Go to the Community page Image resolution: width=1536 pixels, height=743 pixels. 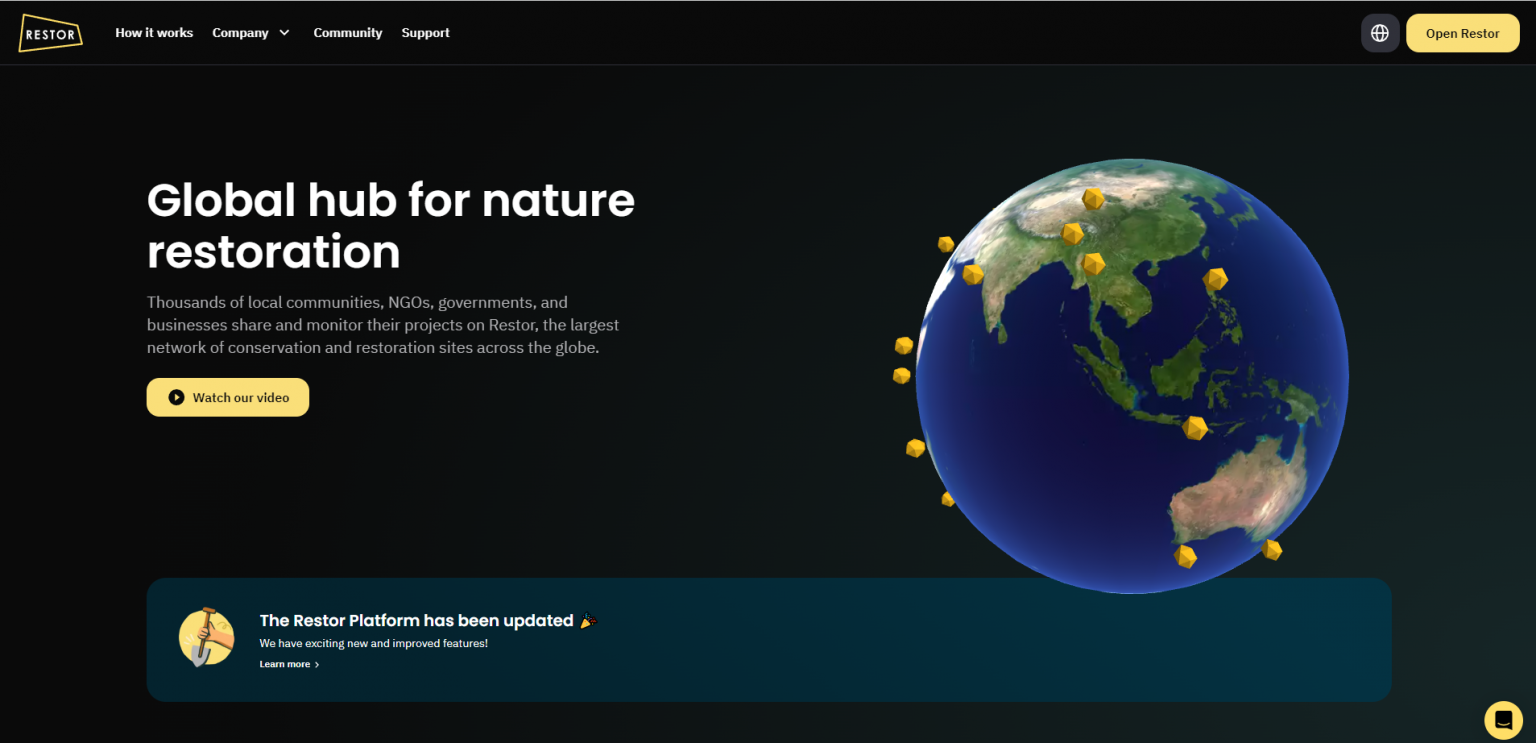(x=348, y=33)
